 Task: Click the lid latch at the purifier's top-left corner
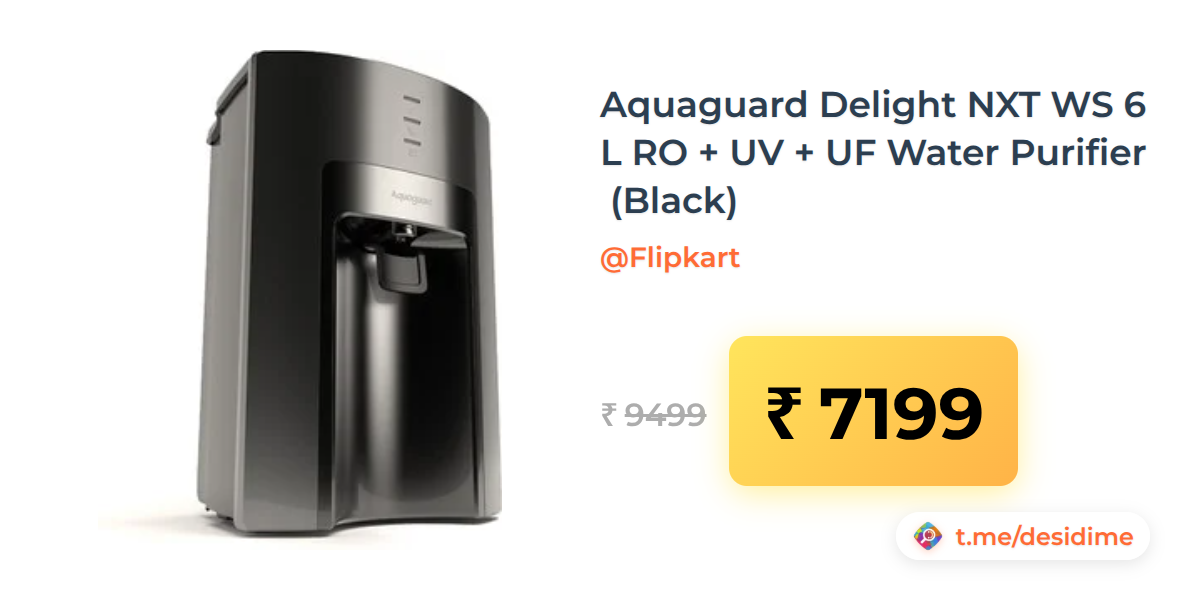pos(212,124)
